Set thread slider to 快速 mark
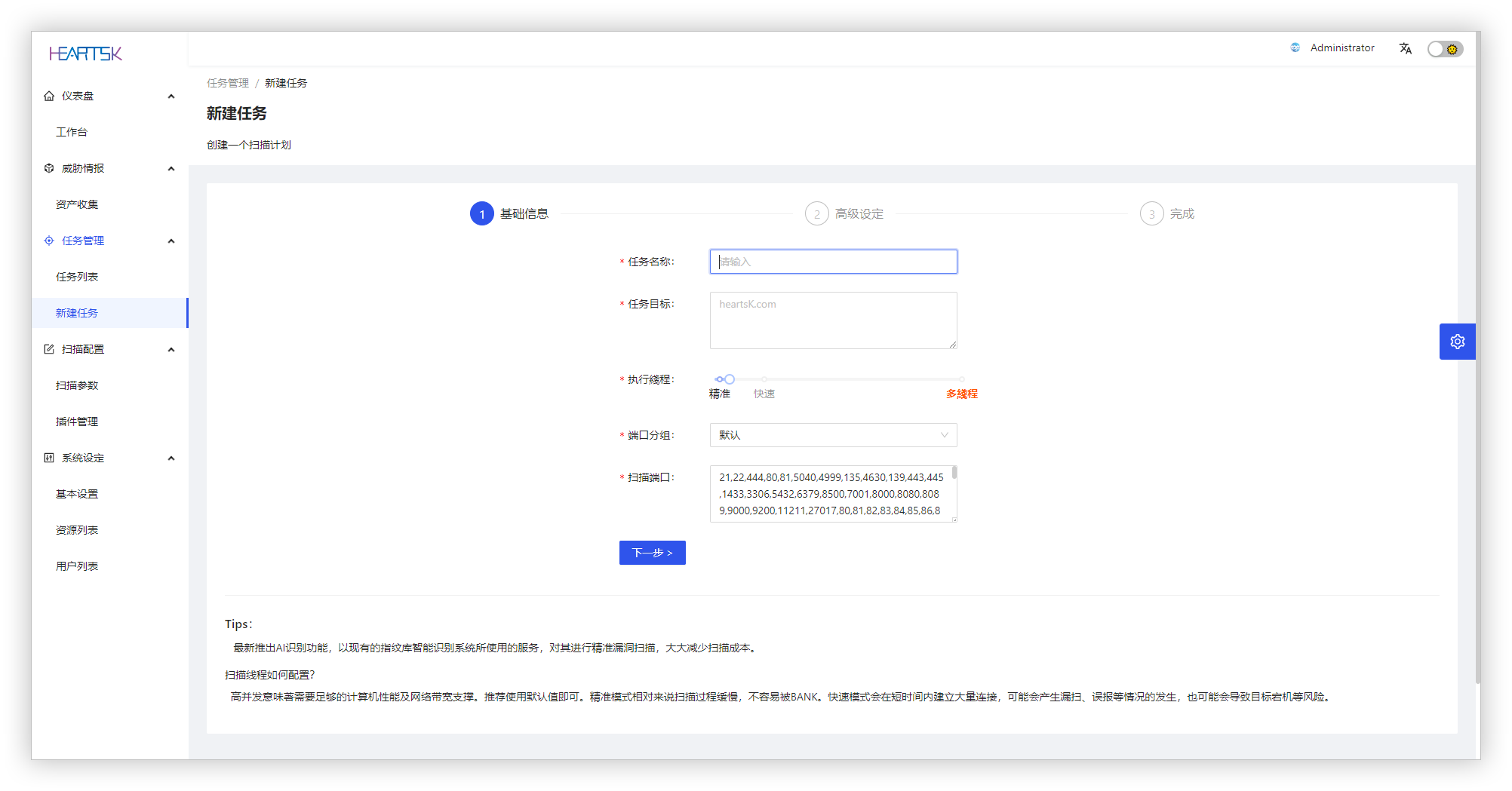This screenshot has height=791, width=1512. tap(764, 379)
